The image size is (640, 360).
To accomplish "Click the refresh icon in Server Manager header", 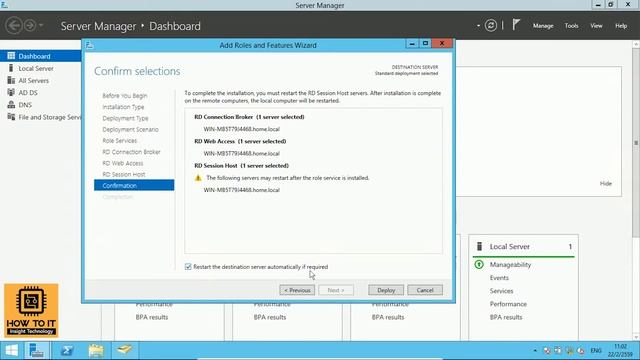I will (491, 25).
